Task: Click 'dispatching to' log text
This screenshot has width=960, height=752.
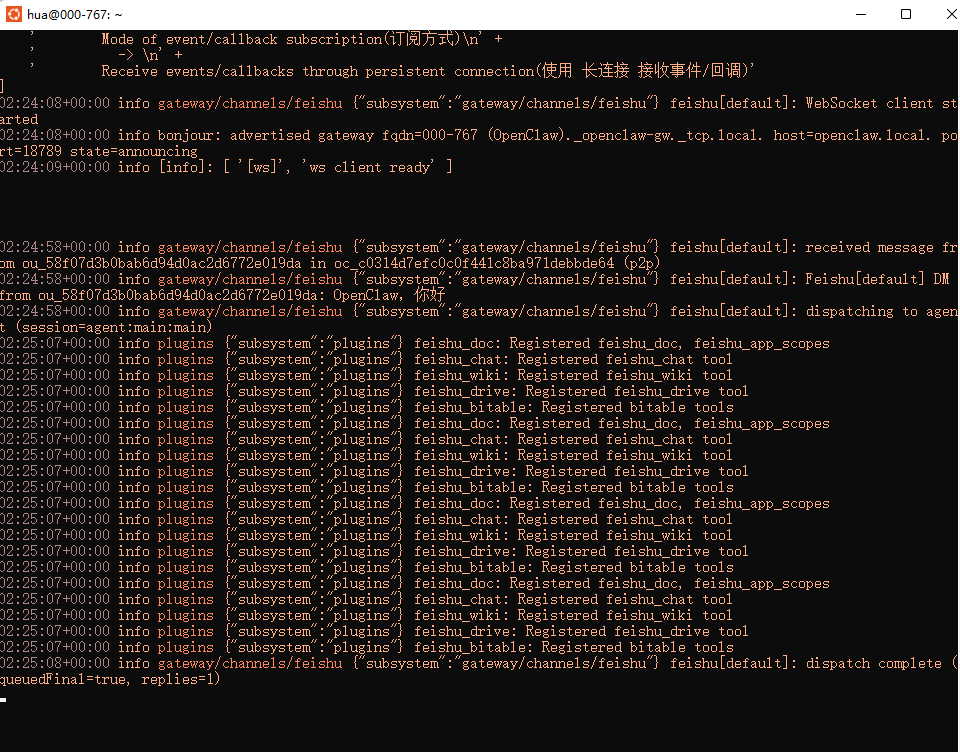Action: (861, 311)
